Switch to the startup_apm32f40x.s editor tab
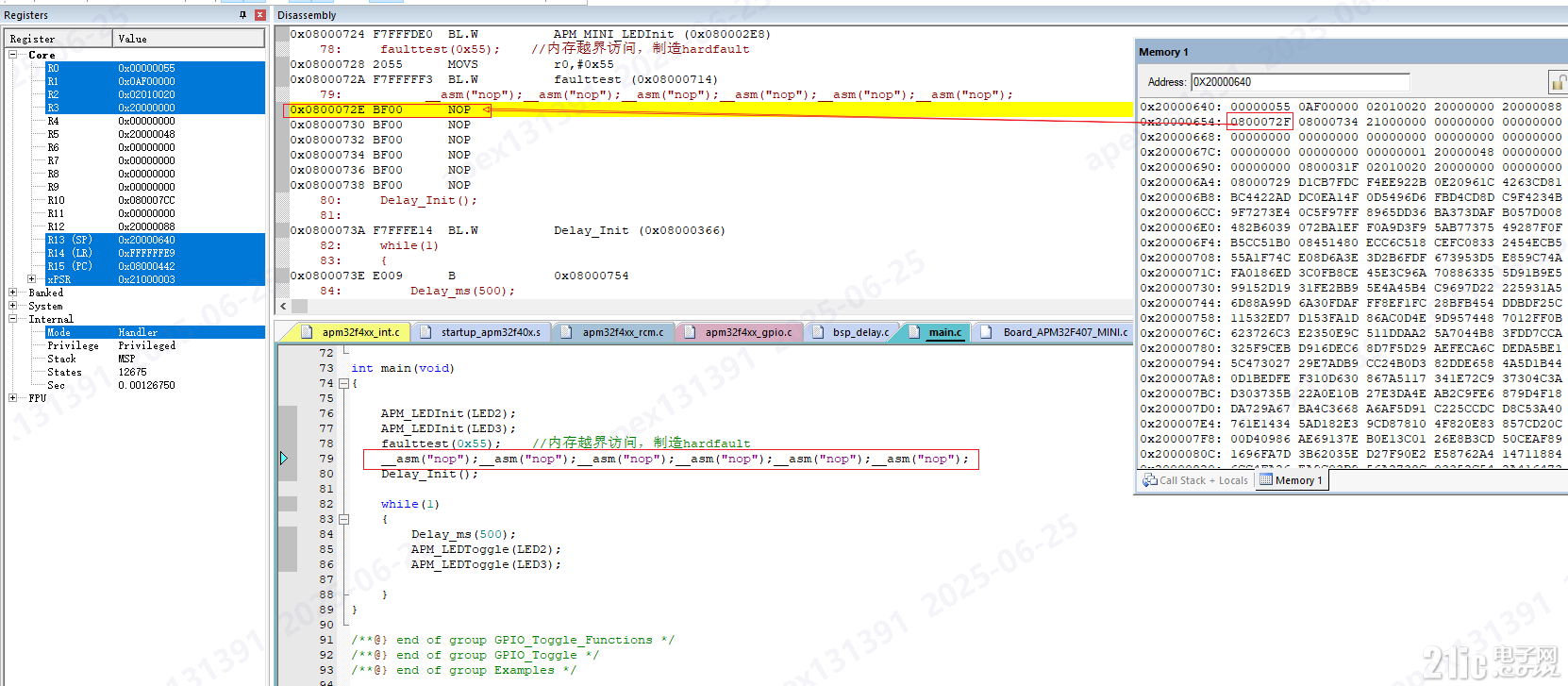 [x=480, y=332]
